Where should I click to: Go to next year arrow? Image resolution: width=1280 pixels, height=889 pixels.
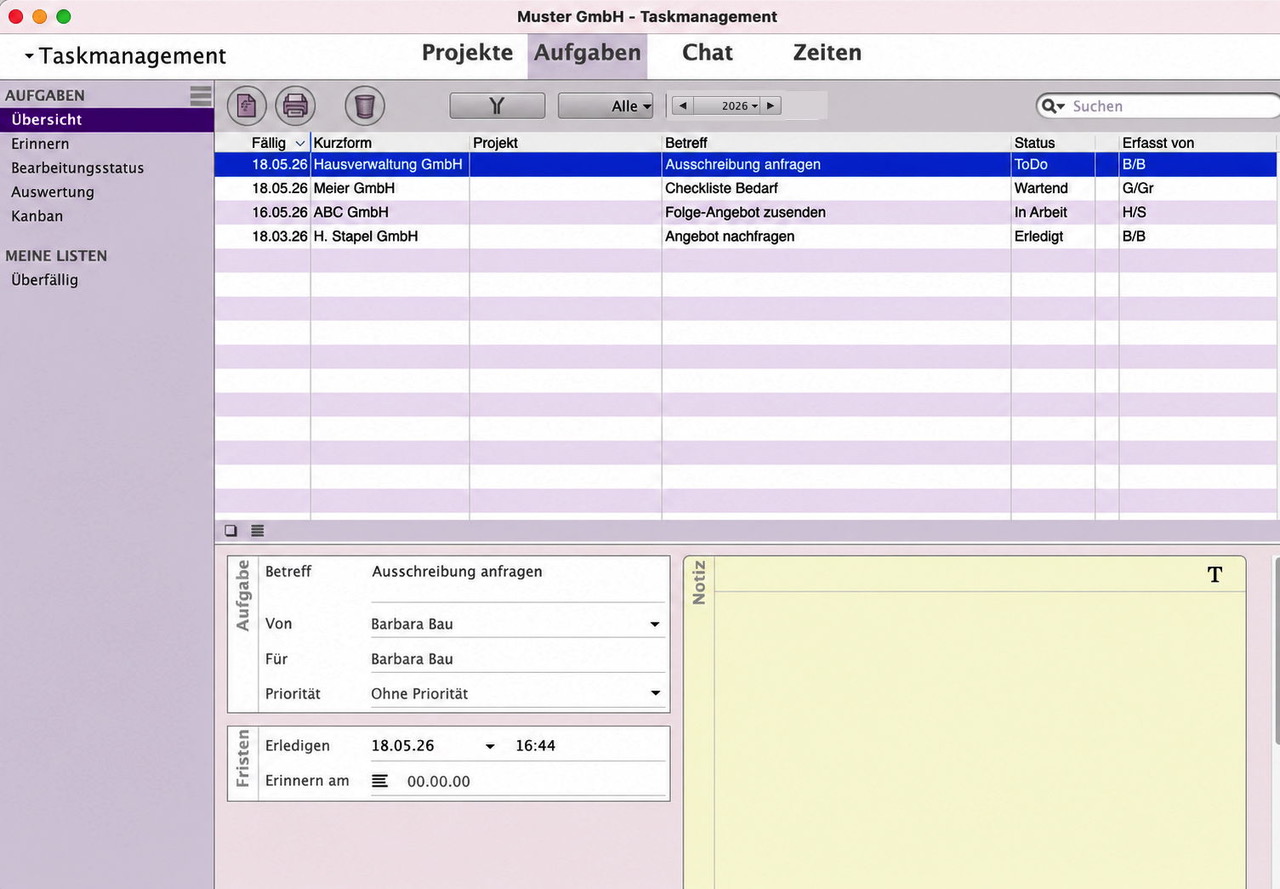tap(770, 106)
